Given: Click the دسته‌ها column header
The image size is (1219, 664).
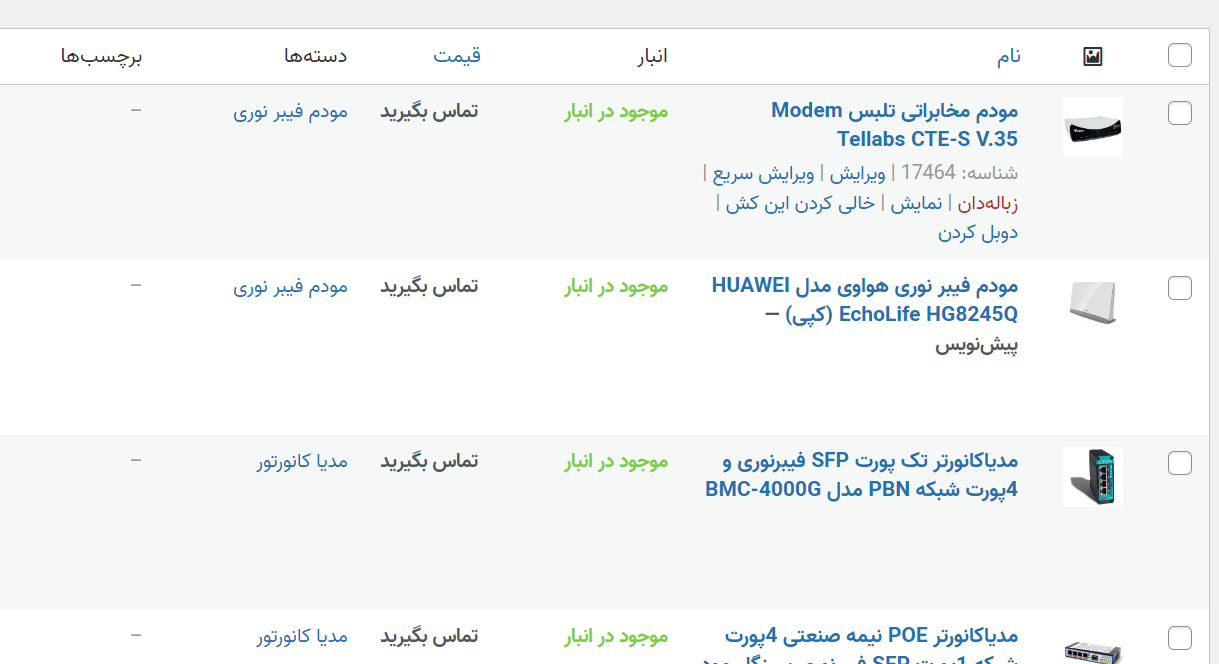Looking at the screenshot, I should click(315, 56).
